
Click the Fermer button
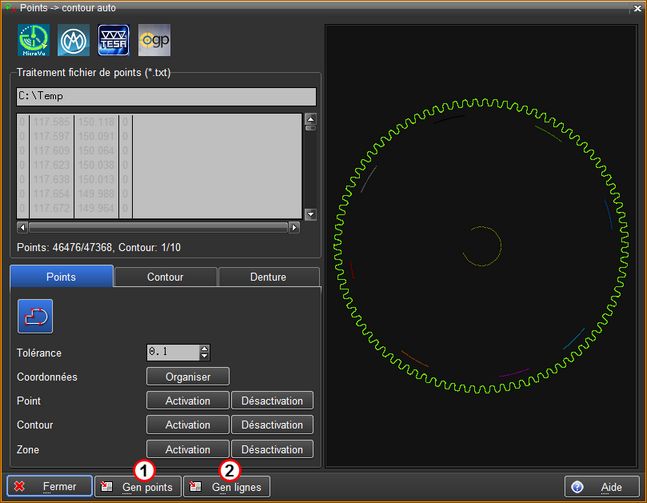pyautogui.click(x=51, y=487)
